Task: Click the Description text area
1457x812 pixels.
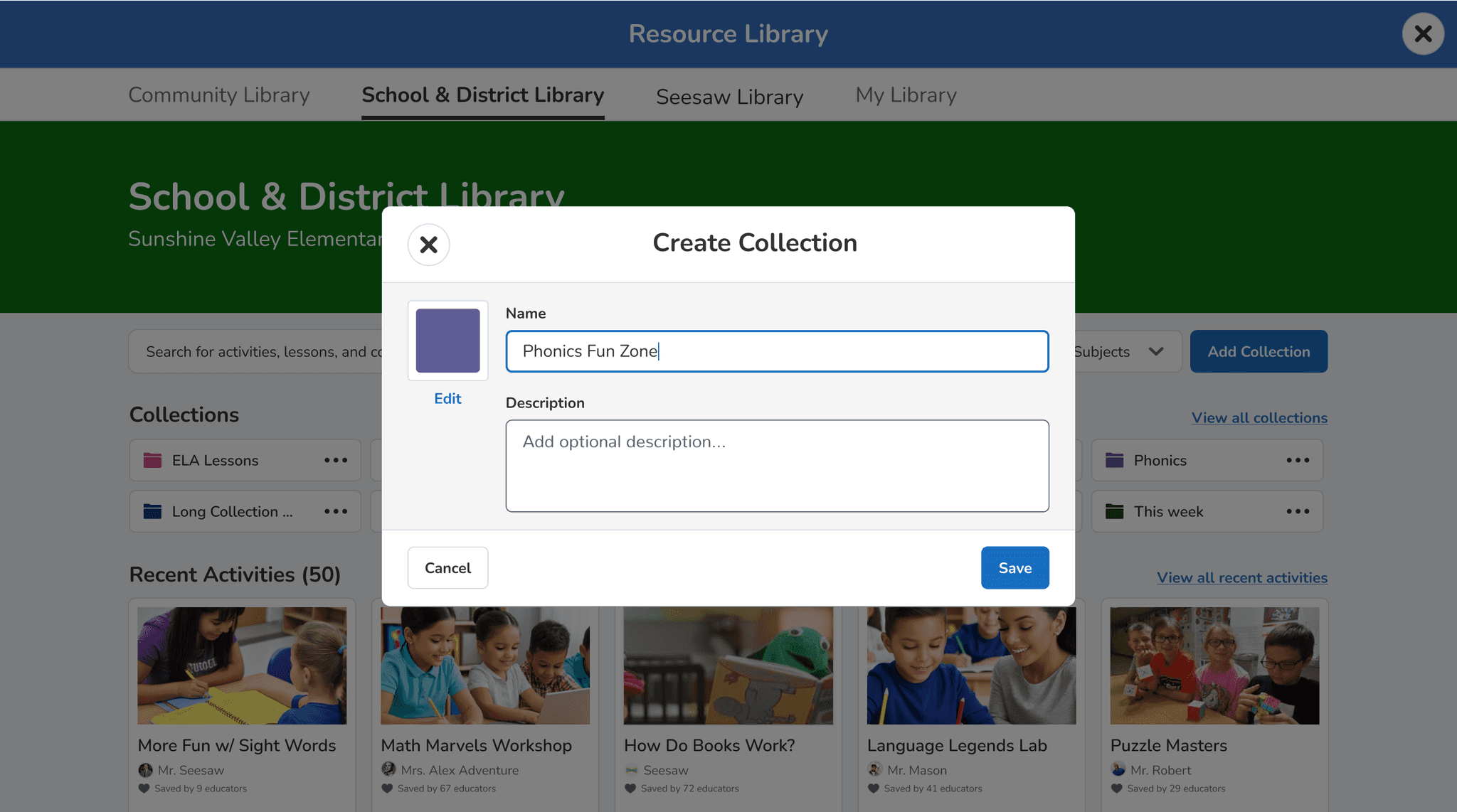Action: point(777,466)
